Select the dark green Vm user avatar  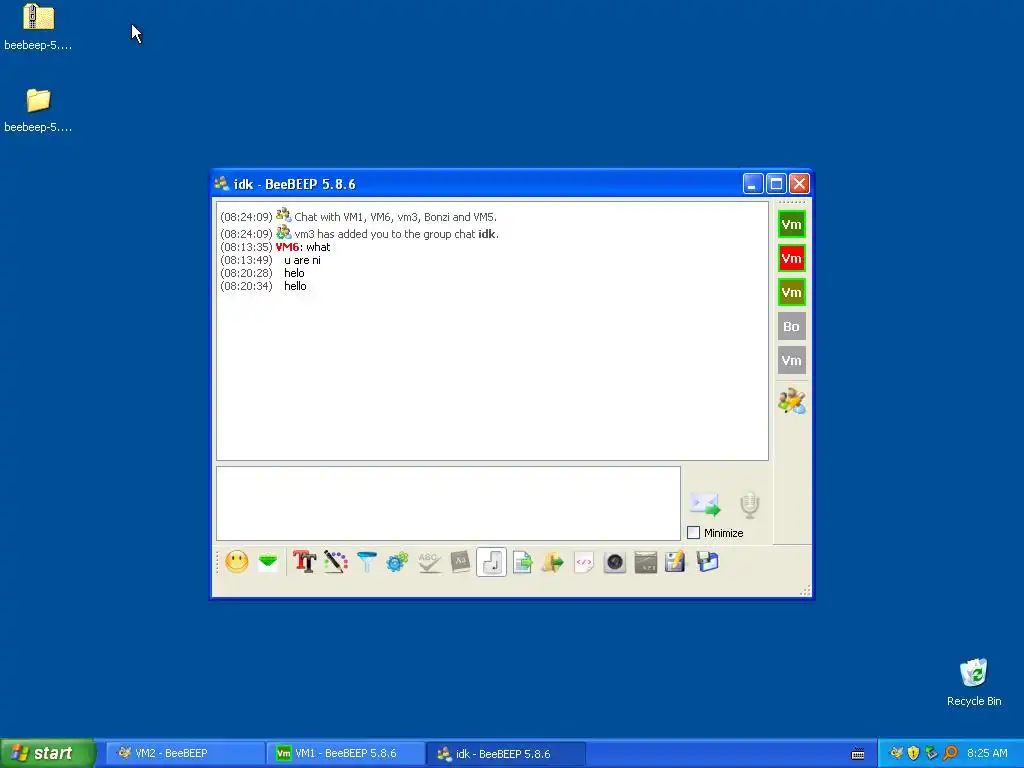pos(792,225)
